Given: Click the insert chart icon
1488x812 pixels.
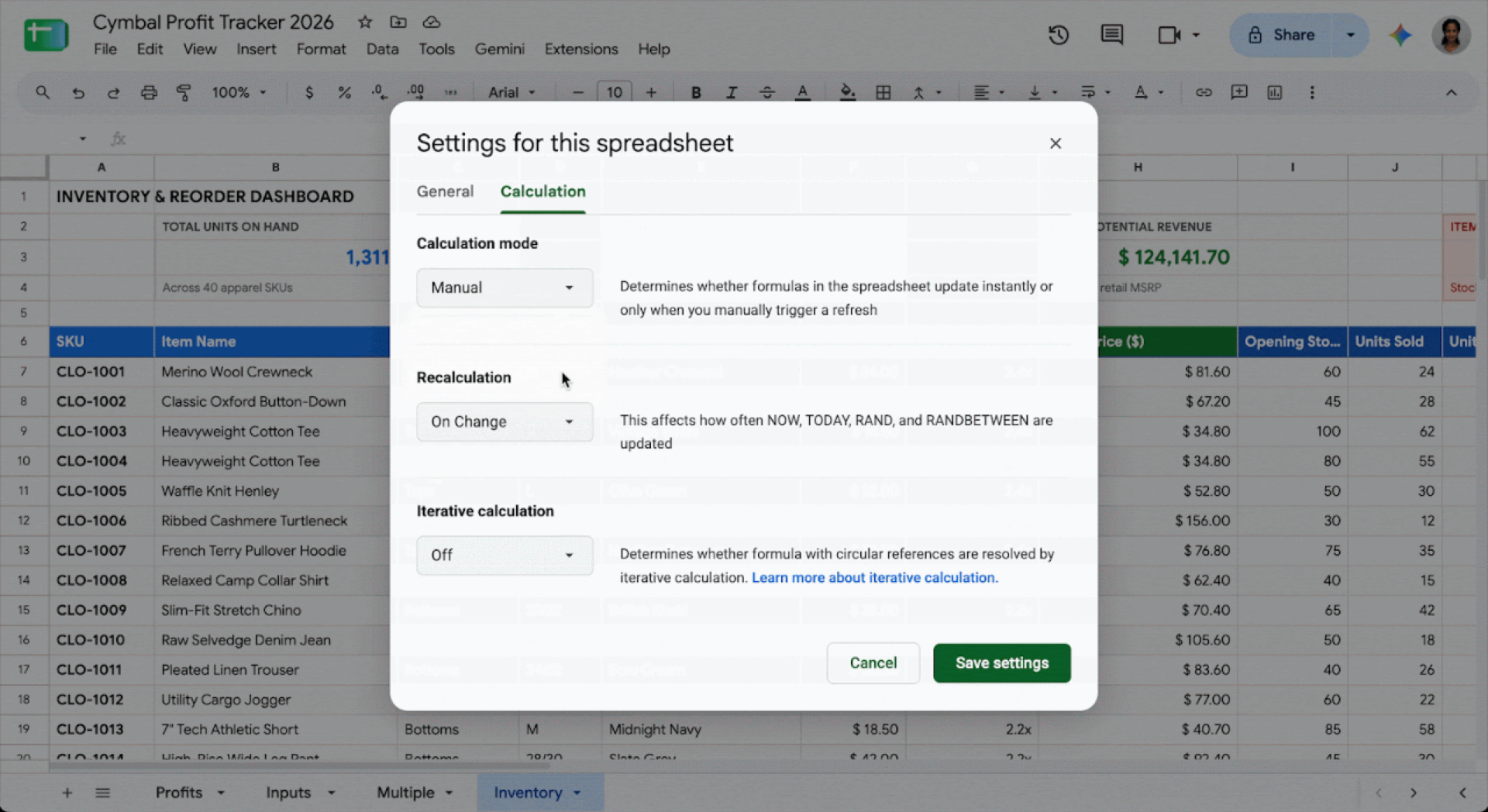Looking at the screenshot, I should [x=1275, y=92].
